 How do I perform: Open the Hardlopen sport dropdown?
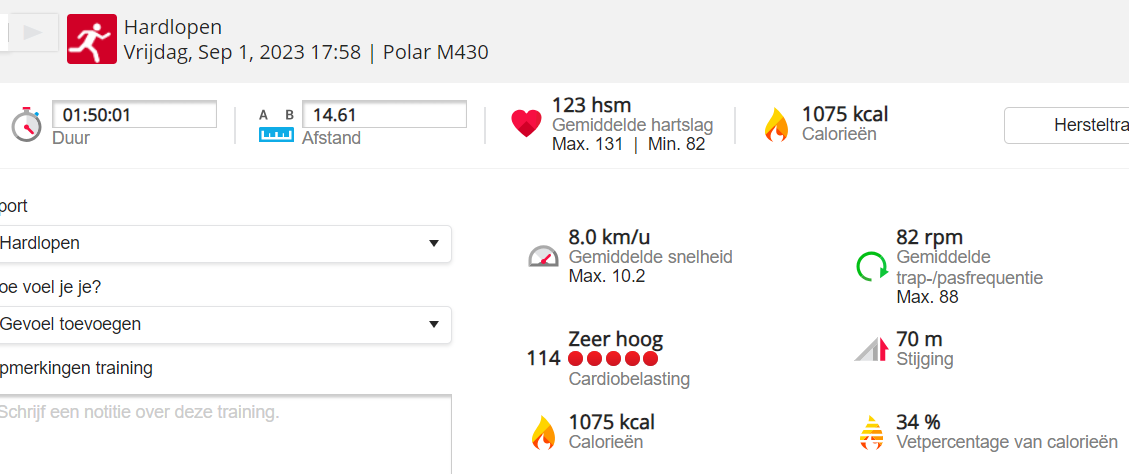225,243
